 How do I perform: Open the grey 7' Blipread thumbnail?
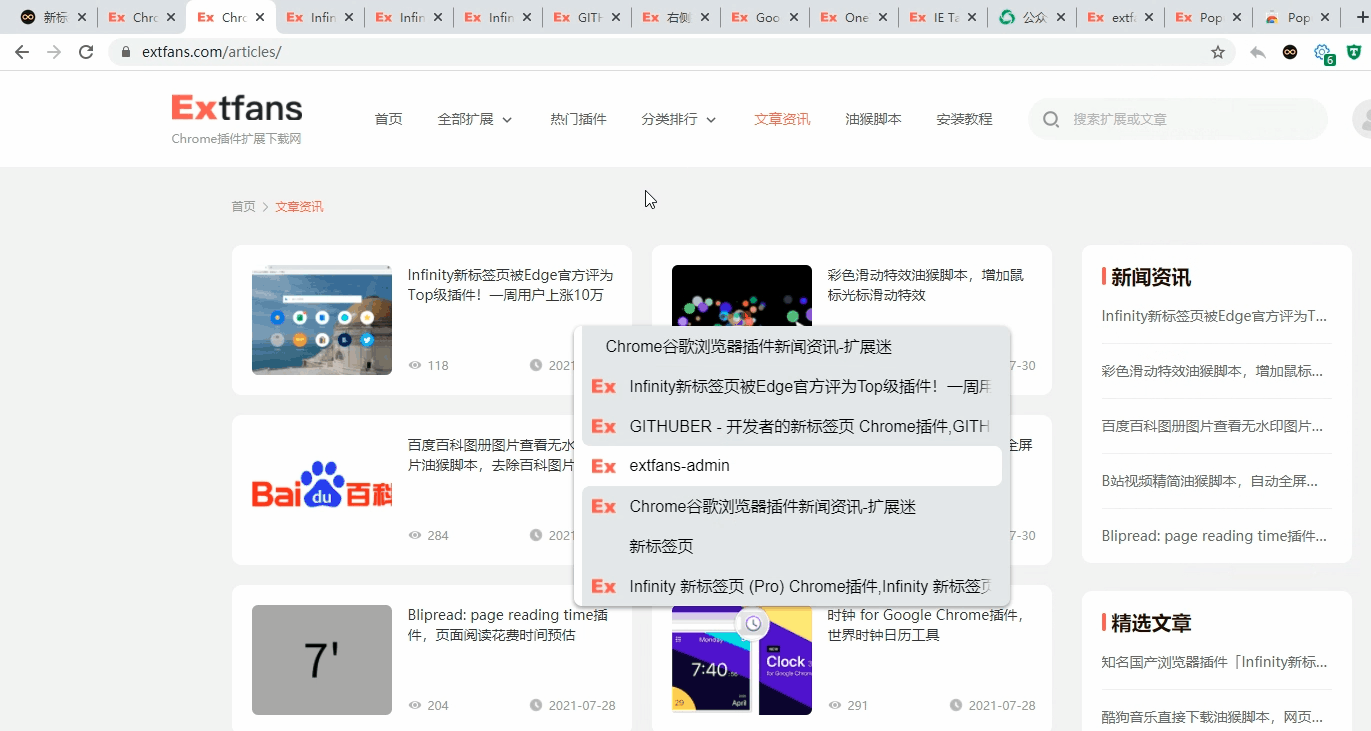322,660
